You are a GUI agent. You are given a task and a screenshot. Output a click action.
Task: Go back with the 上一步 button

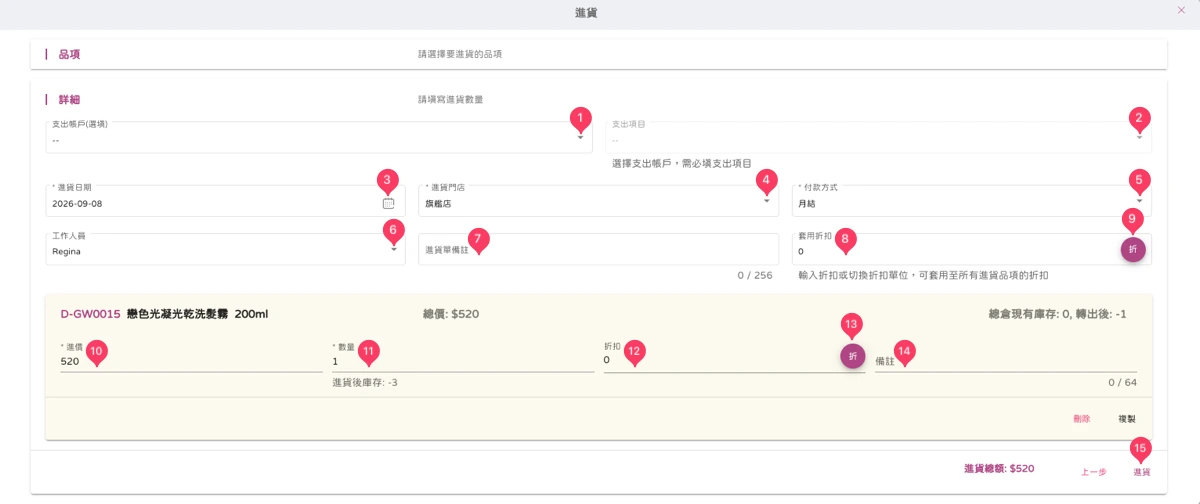tap(1093, 471)
